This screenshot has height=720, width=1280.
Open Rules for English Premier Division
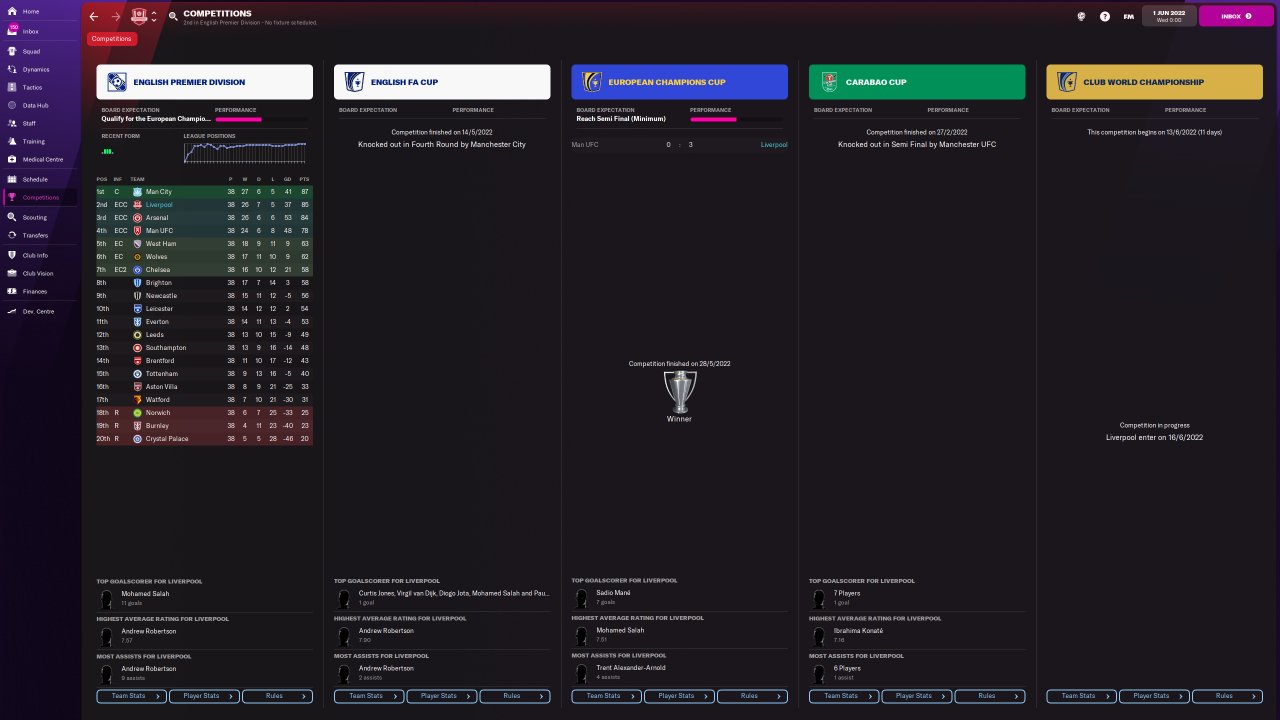pyautogui.click(x=277, y=696)
